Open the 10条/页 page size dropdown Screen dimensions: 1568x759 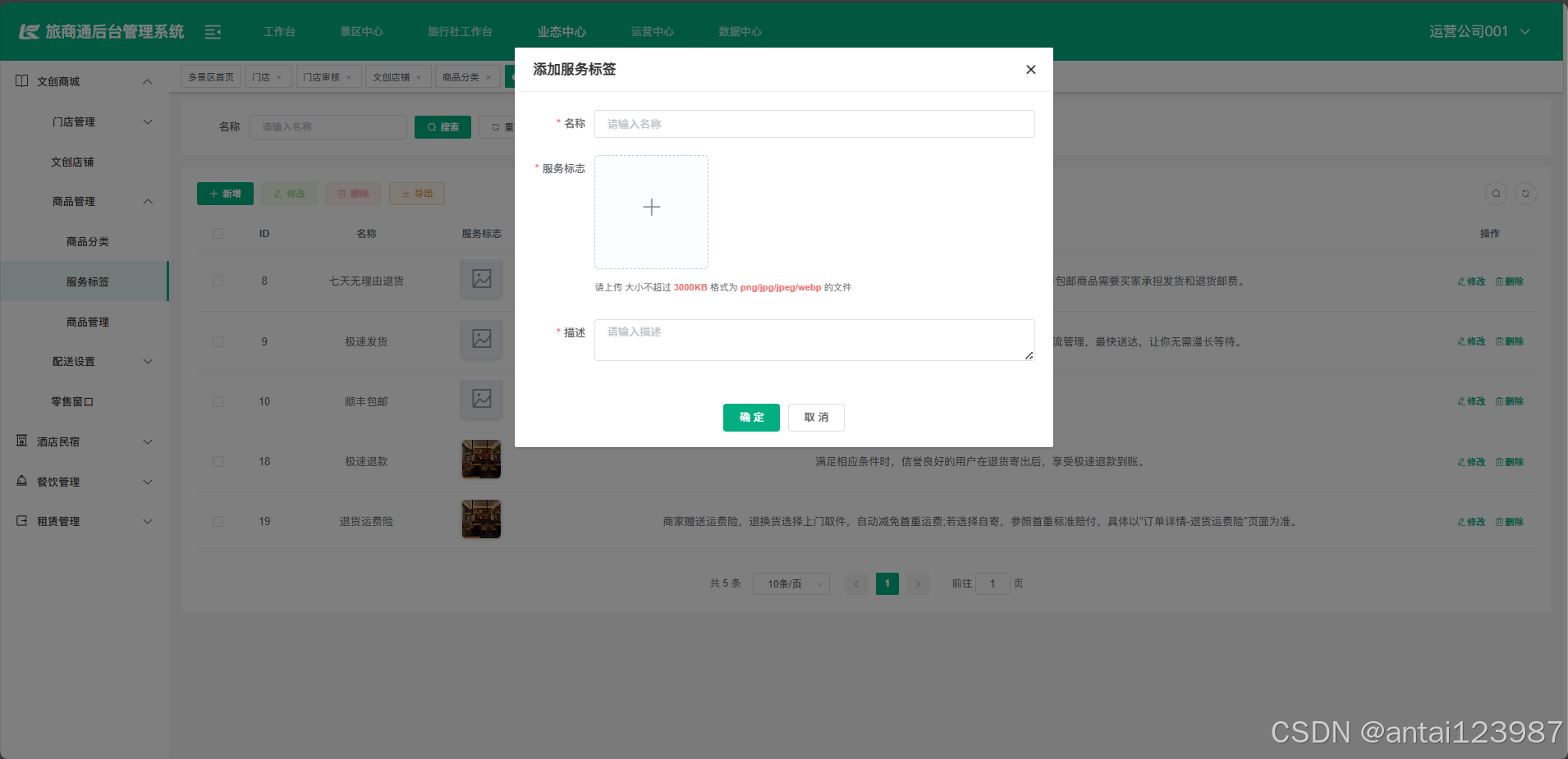click(x=791, y=583)
